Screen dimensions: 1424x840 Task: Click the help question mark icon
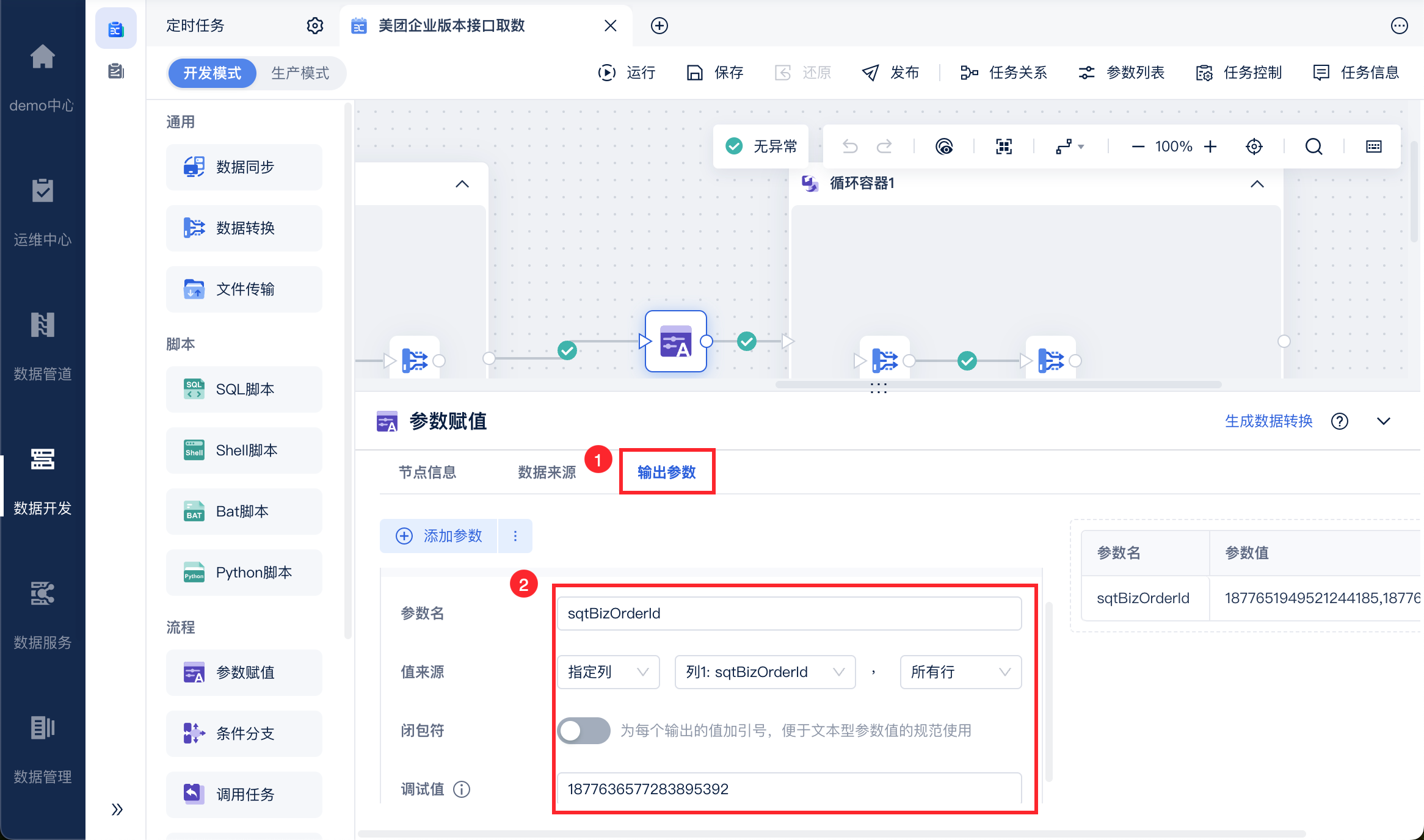1339,421
